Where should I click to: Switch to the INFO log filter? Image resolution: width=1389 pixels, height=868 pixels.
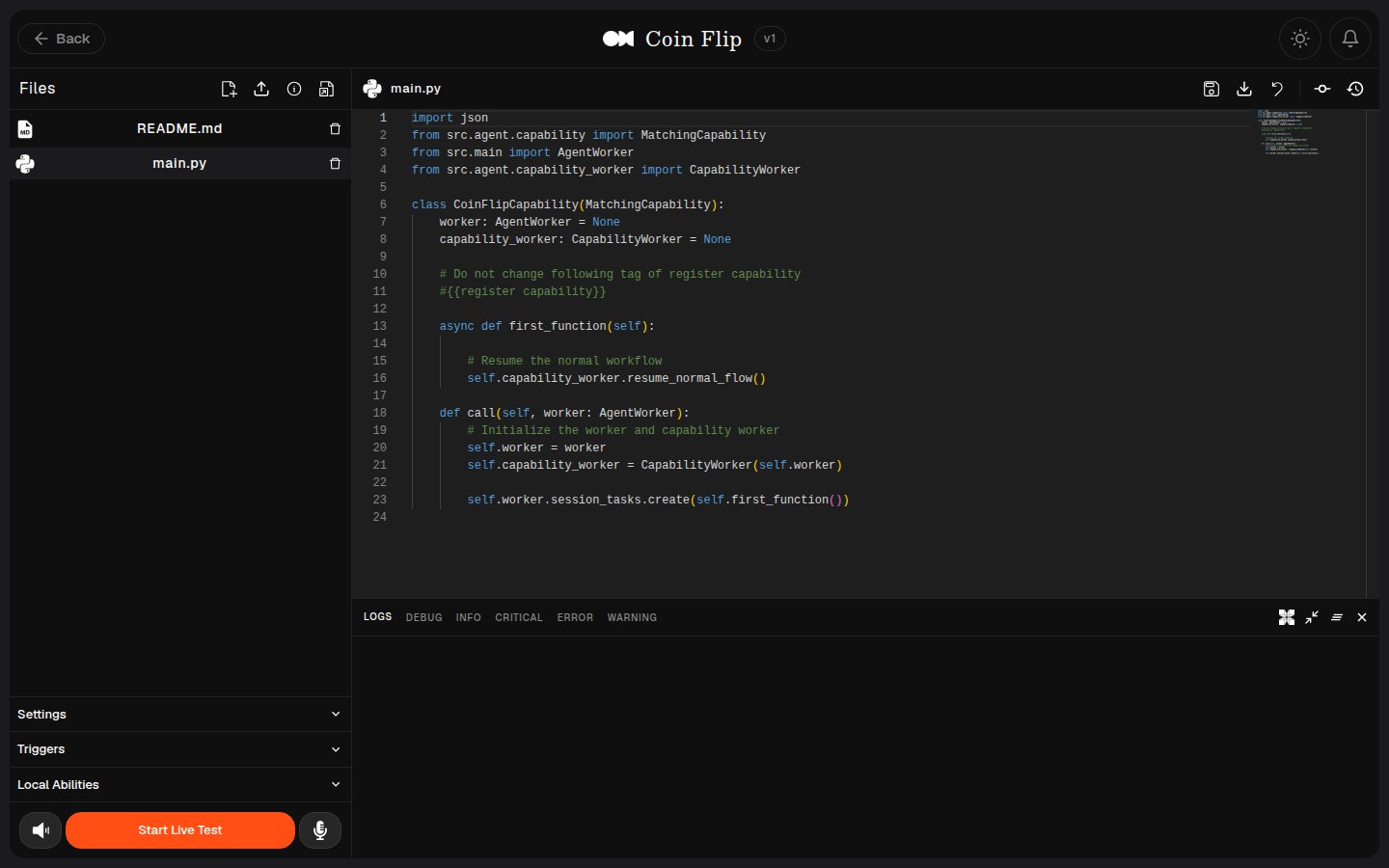click(x=468, y=617)
